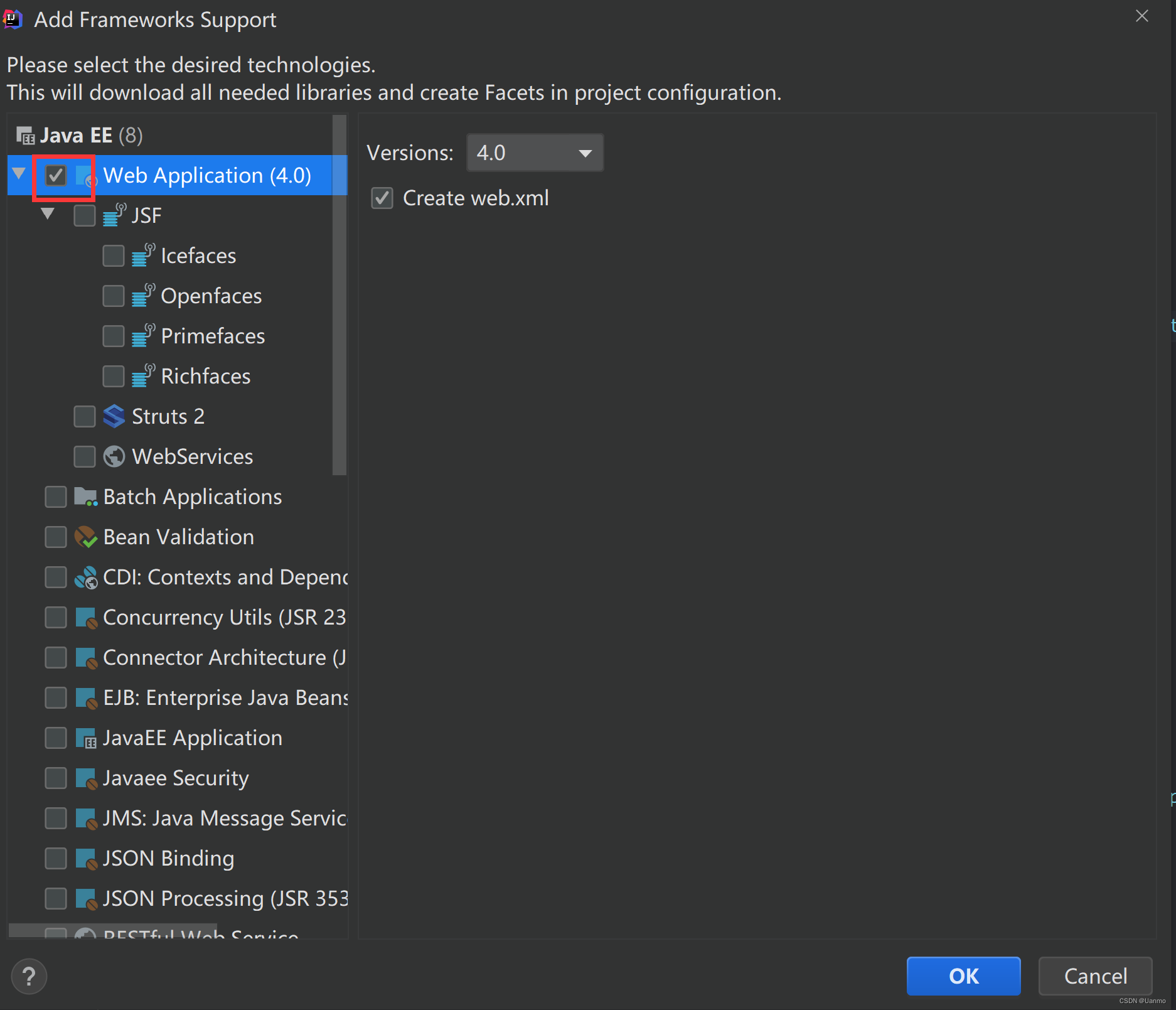Select the WebServices row label
Viewport: 1176px width, 1010px height.
pyautogui.click(x=193, y=456)
